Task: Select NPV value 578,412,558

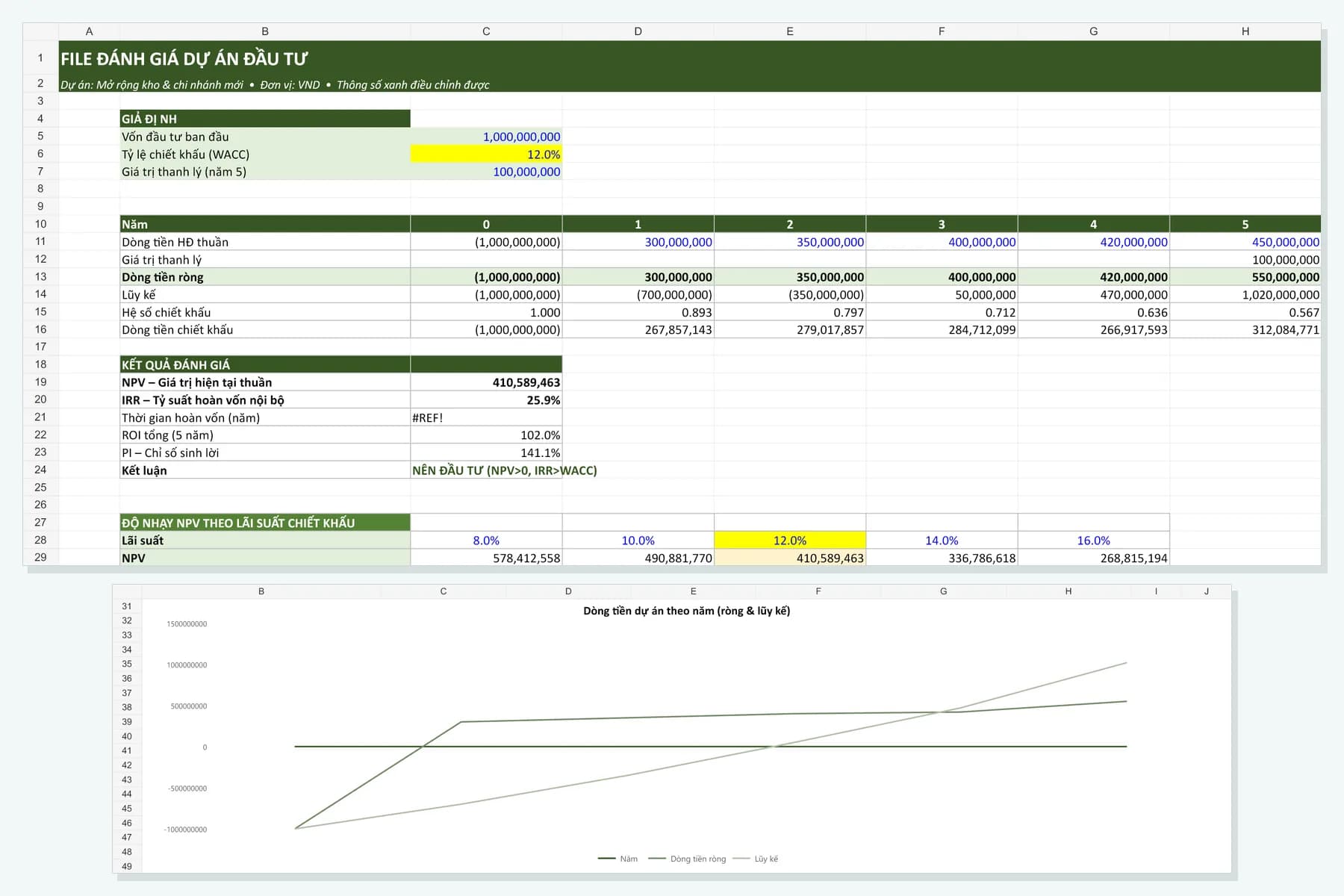Action: click(x=486, y=558)
